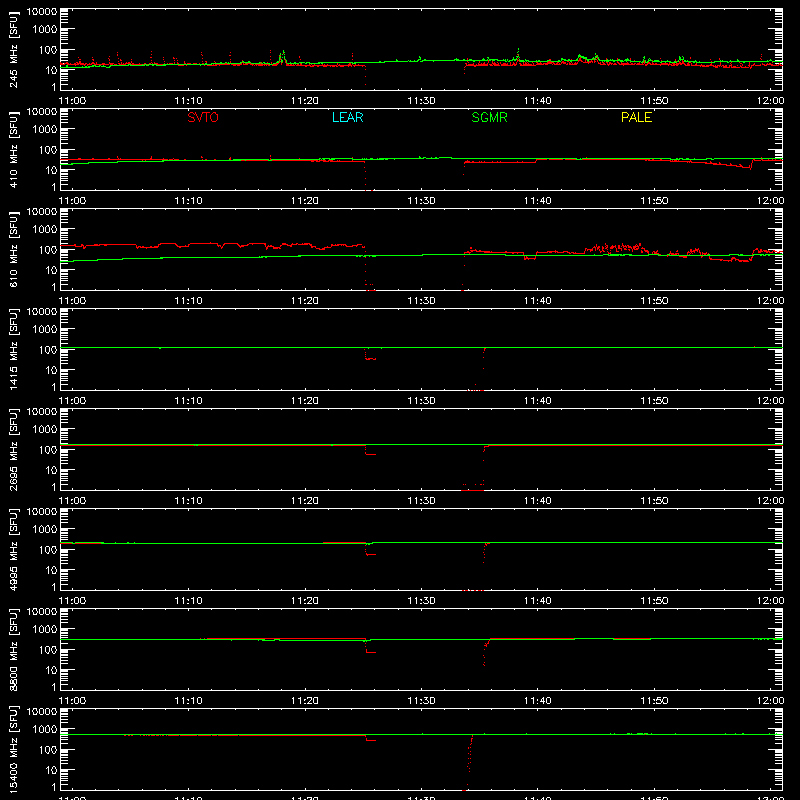Image resolution: width=800 pixels, height=800 pixels.
Task: Click 11:00 below the 245 MHz plot
Action: click(x=72, y=101)
